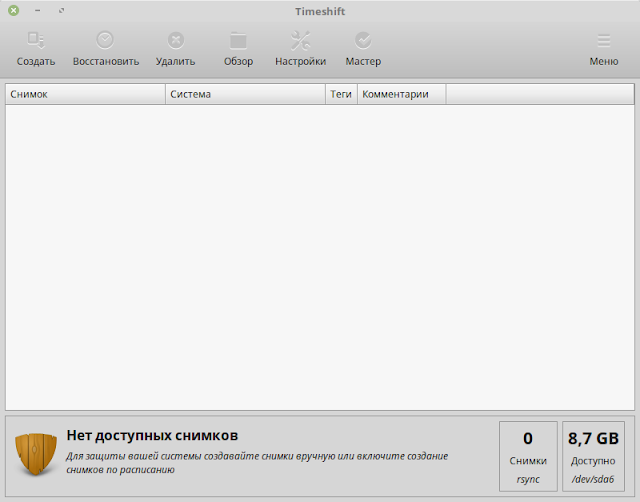Viewport: 640px width, 502px height.
Task: Maximize the Timeshift window
Action: pos(61,11)
